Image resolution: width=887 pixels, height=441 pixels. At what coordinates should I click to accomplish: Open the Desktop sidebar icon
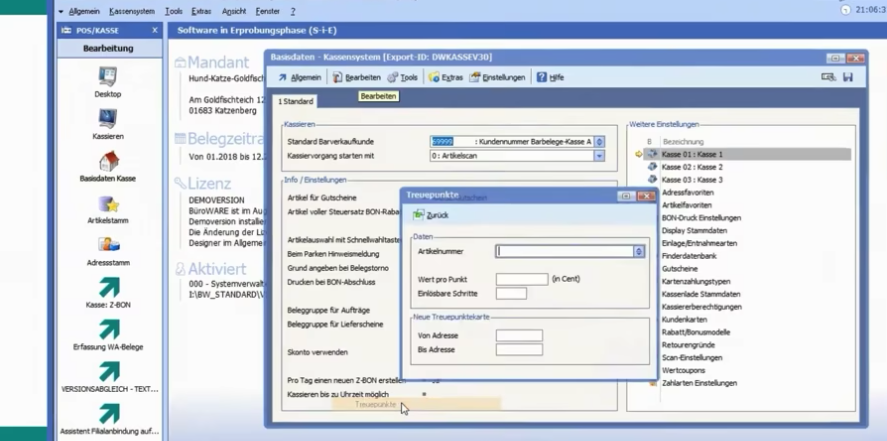point(108,76)
